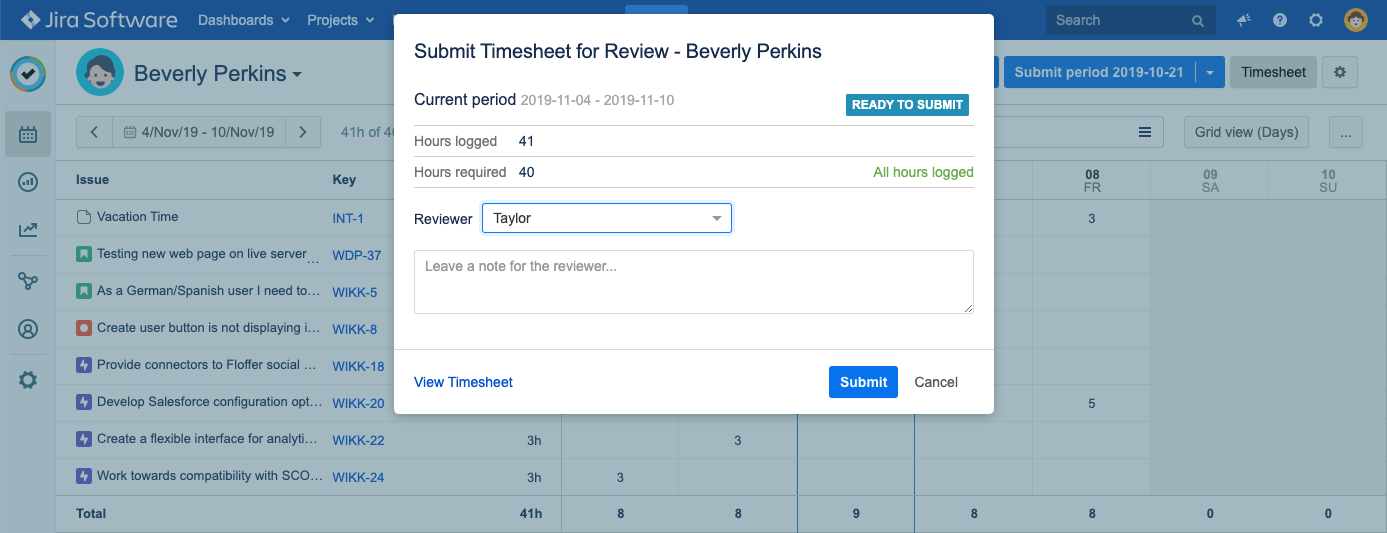Open the help question mark icon
1387x533 pixels.
(1280, 20)
